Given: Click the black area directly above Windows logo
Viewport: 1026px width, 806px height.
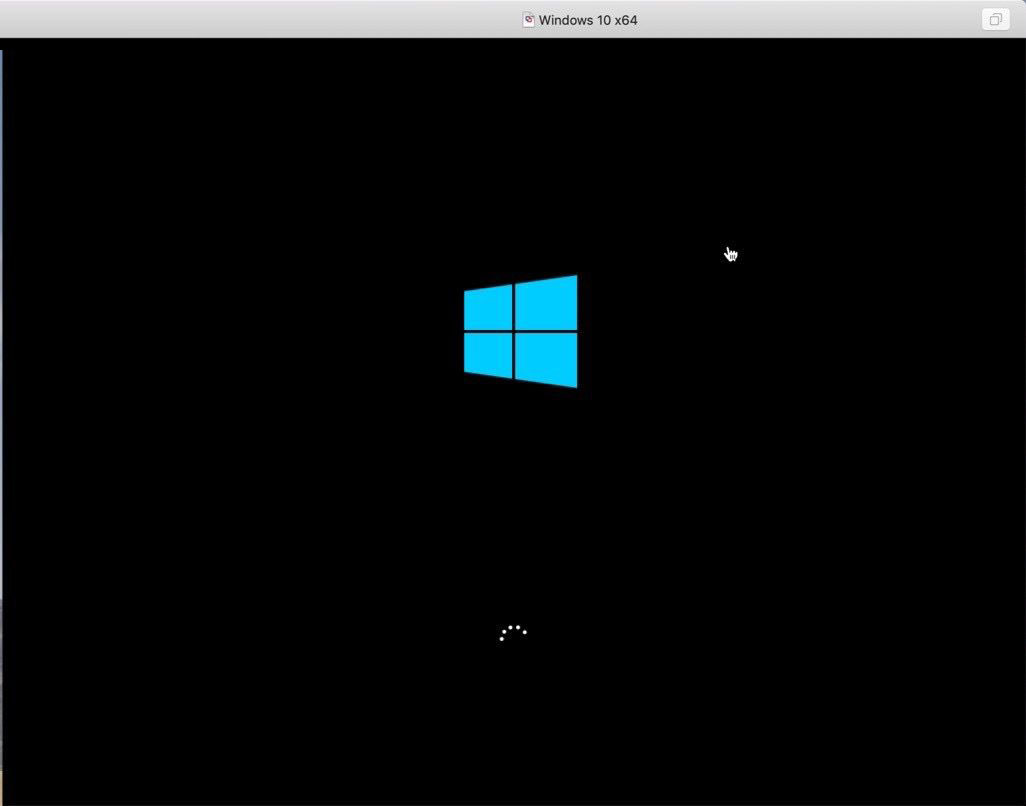Looking at the screenshot, I should 520,157.
